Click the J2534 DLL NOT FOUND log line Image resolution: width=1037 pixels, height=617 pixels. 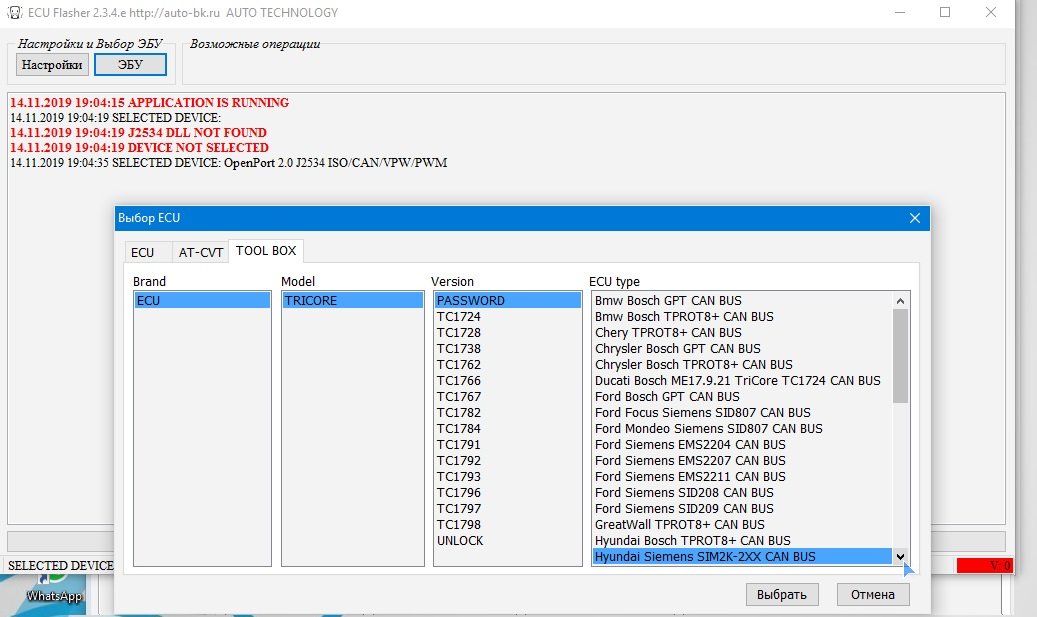[x=138, y=133]
